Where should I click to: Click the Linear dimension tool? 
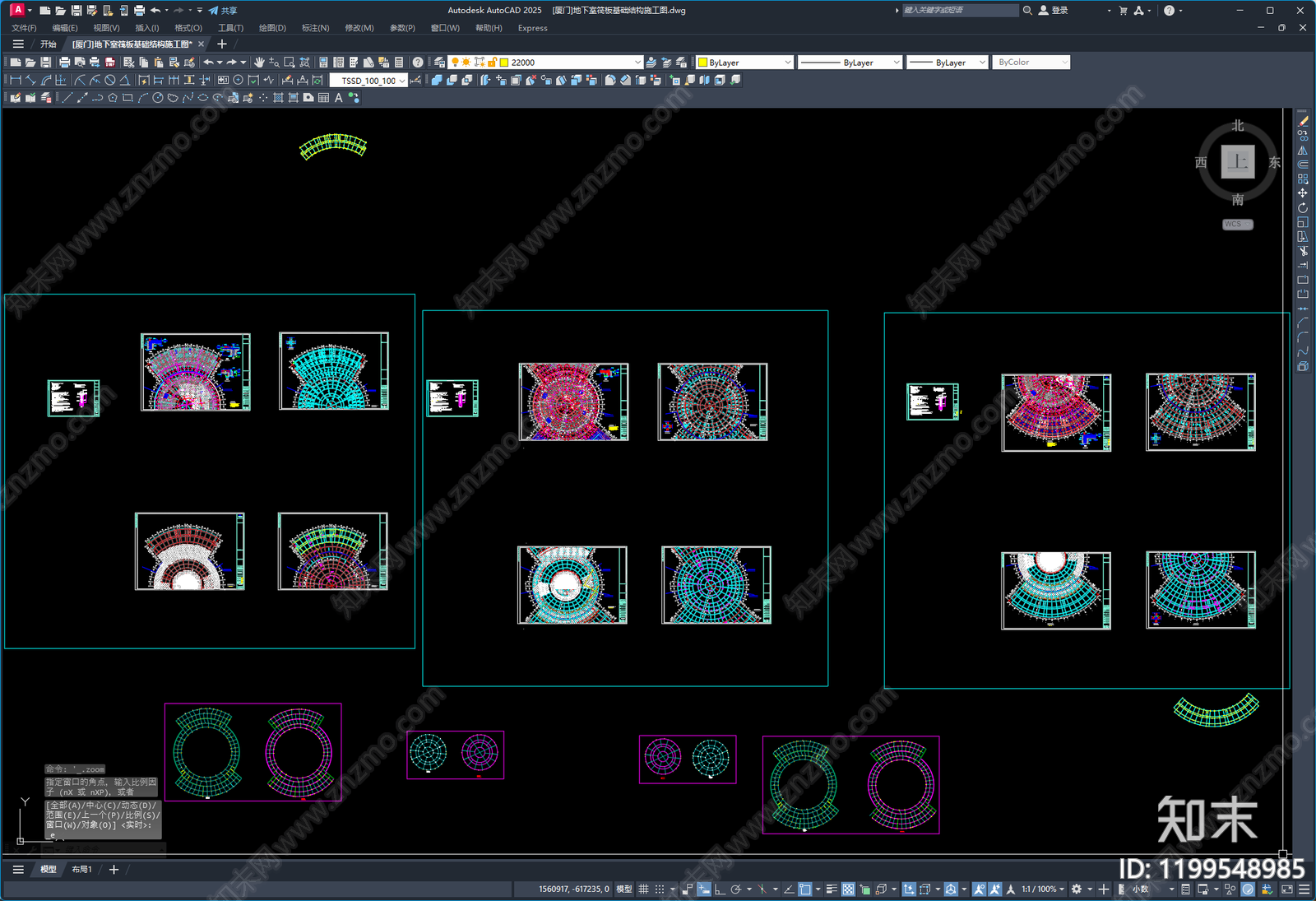click(15, 81)
